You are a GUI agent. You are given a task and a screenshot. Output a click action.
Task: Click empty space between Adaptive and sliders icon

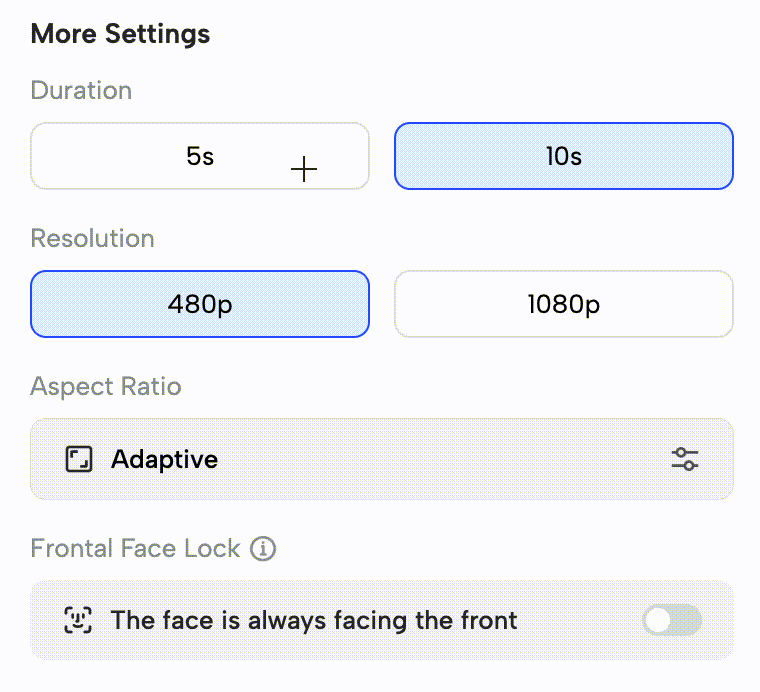coord(440,459)
